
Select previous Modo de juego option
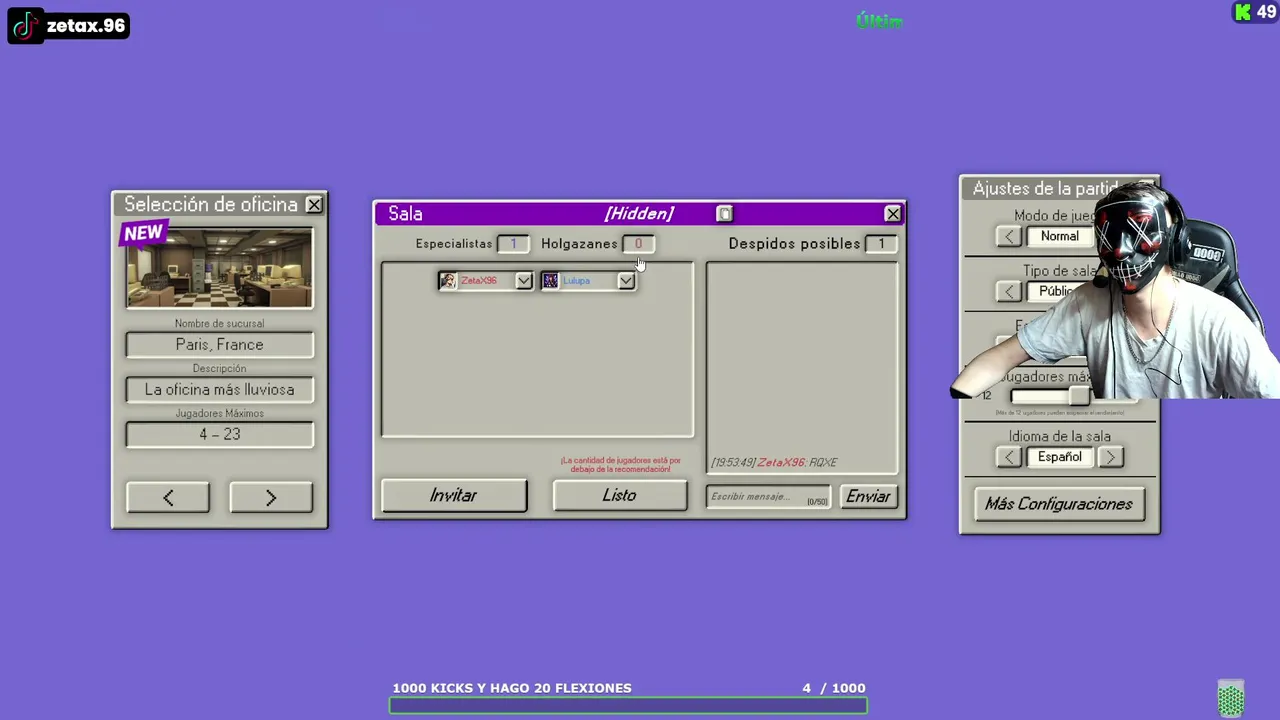[1009, 237]
